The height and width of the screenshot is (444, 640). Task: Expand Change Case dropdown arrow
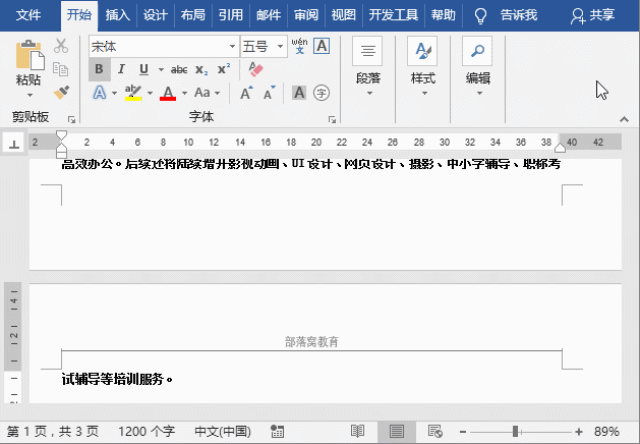pyautogui.click(x=217, y=93)
